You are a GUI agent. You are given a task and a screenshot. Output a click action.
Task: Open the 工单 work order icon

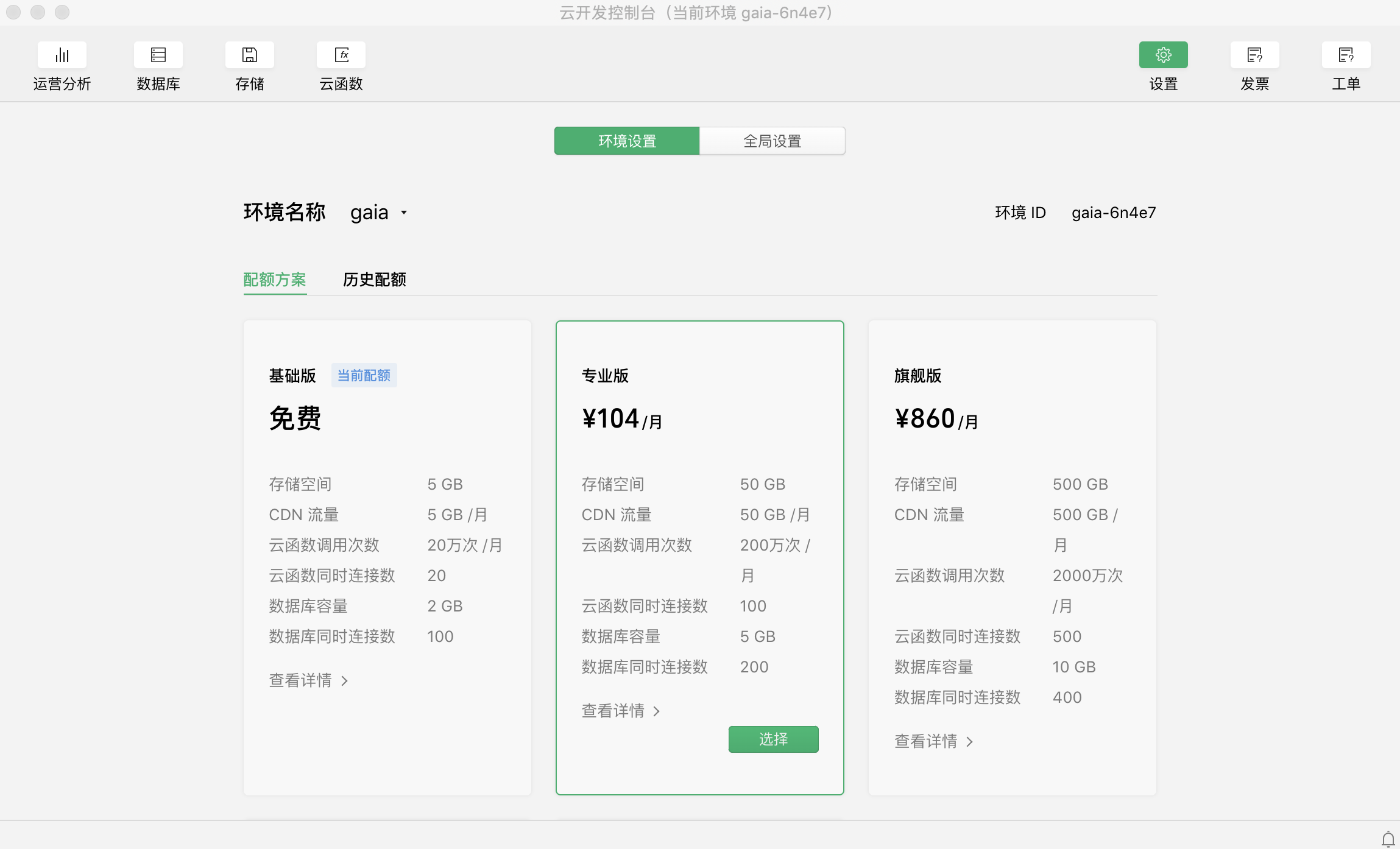pyautogui.click(x=1346, y=55)
